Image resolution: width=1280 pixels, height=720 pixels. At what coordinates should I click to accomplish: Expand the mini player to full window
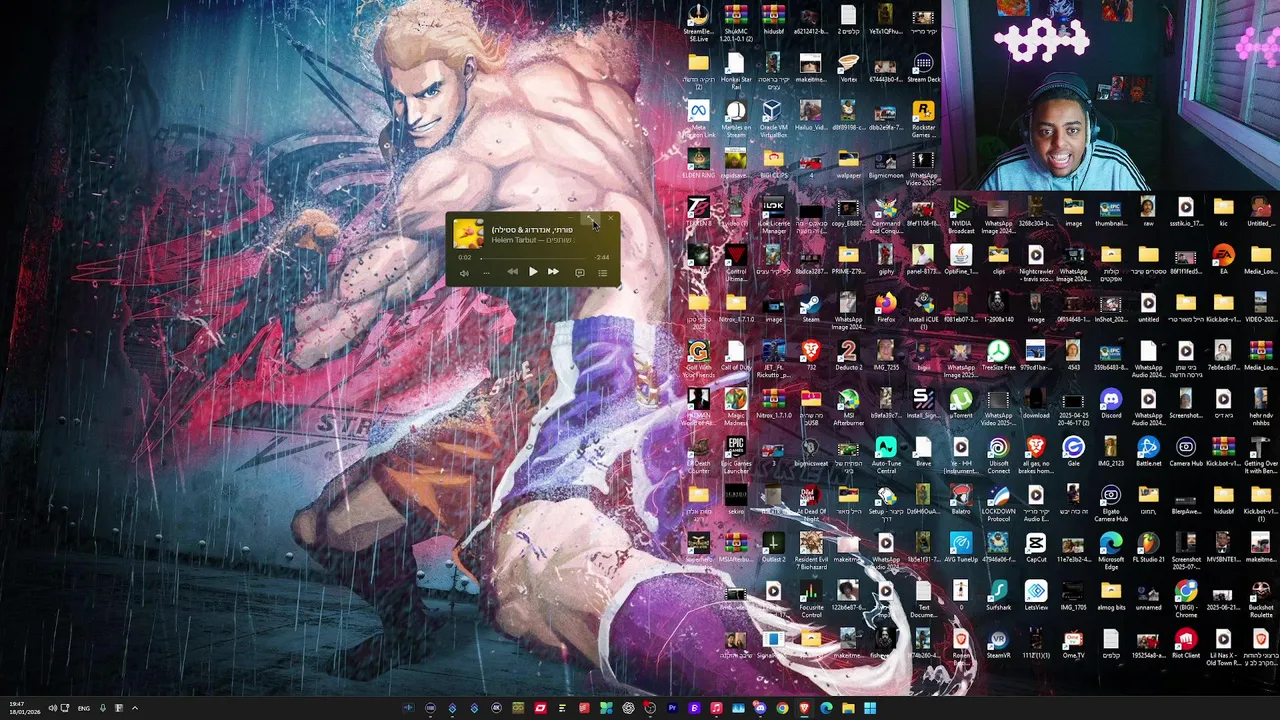(590, 217)
